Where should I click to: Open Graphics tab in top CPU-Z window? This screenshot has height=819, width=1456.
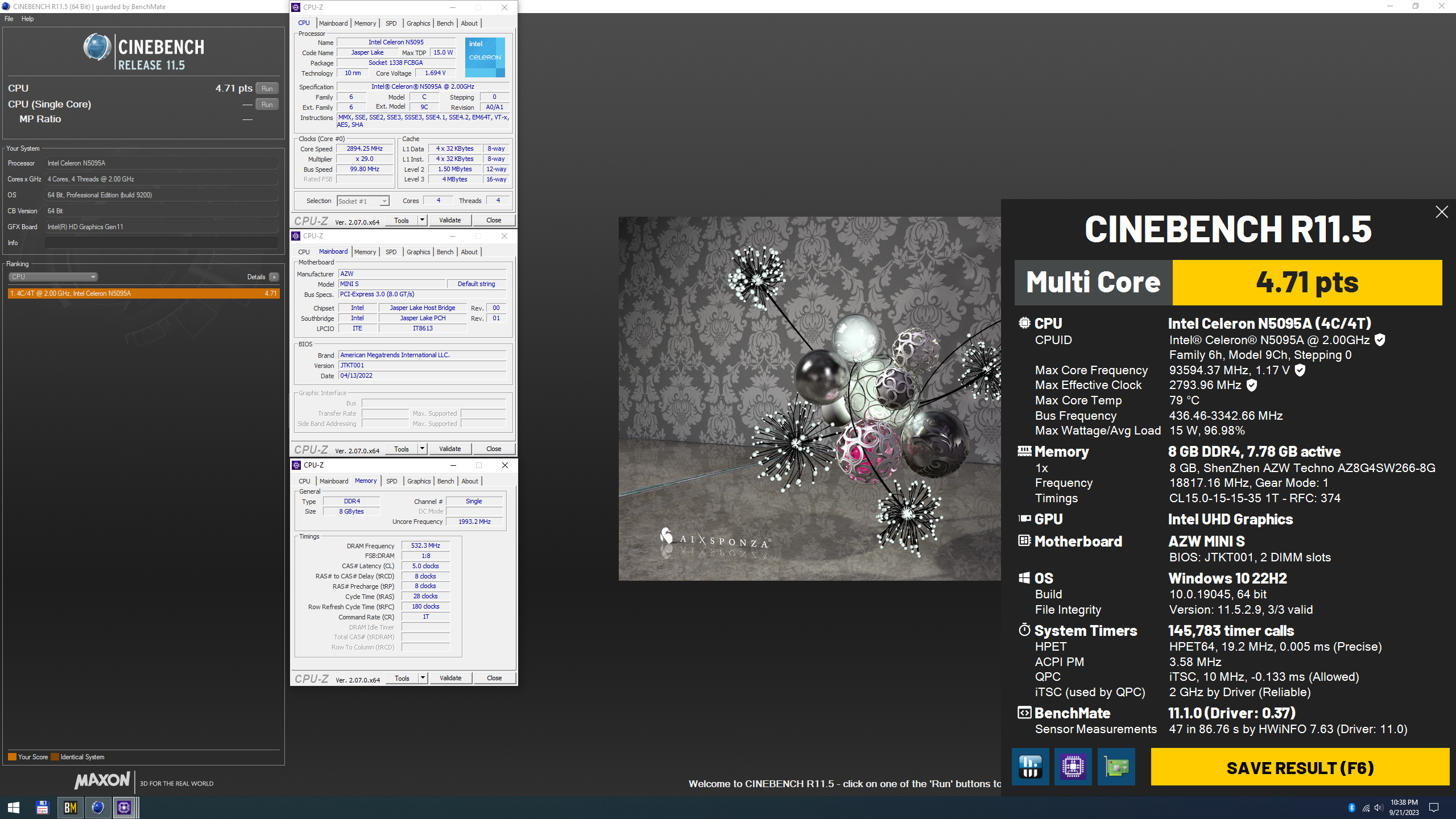419,23
